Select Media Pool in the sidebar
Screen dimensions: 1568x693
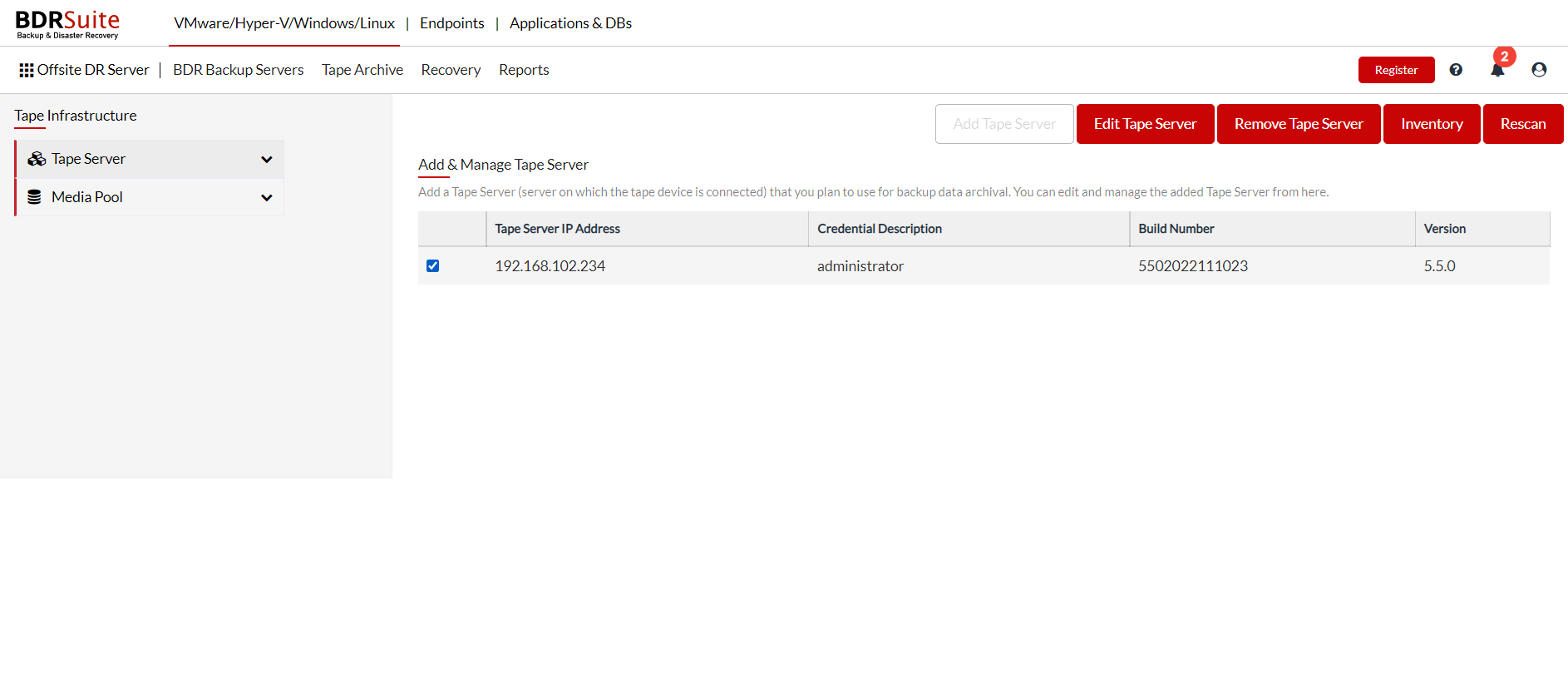tap(150, 197)
